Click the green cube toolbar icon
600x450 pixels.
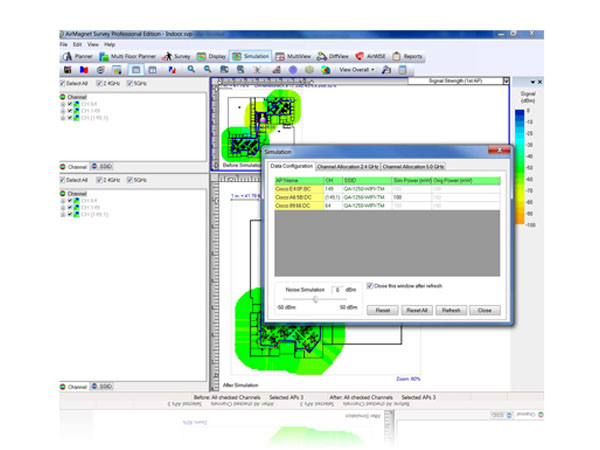click(309, 70)
